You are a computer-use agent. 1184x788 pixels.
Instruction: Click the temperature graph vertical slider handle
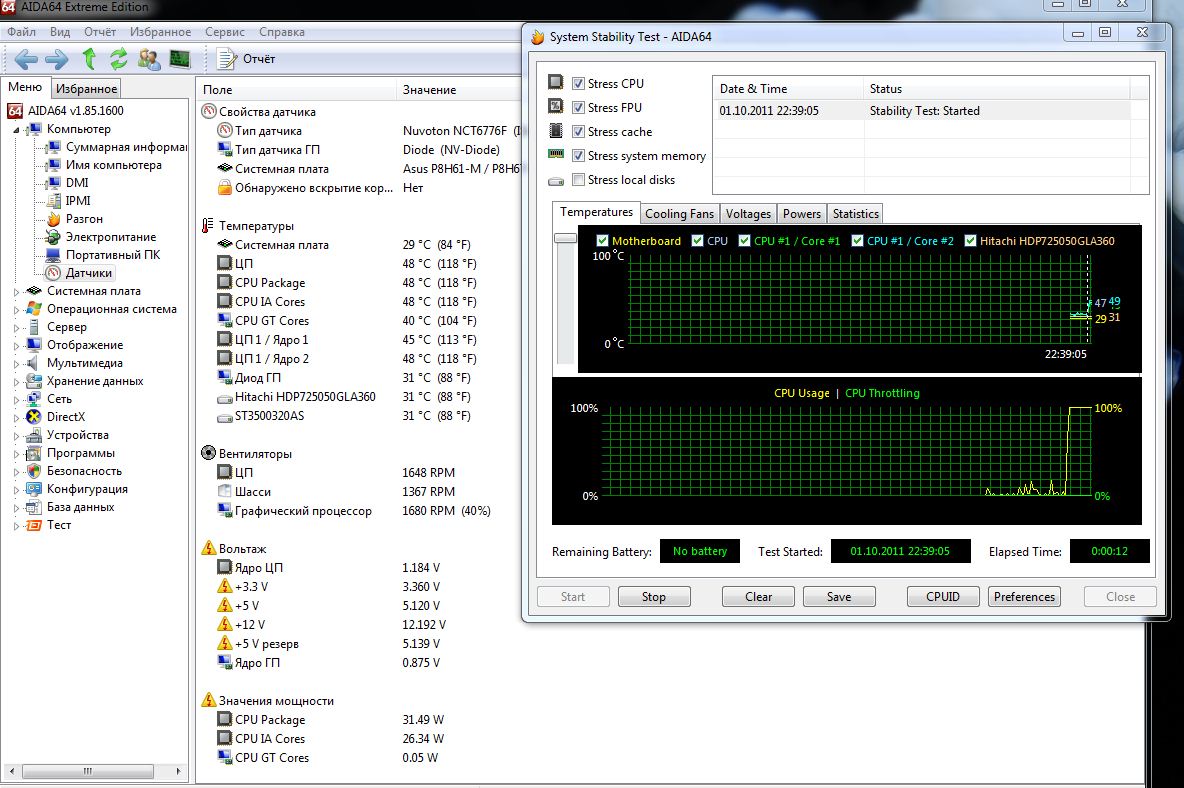[565, 239]
